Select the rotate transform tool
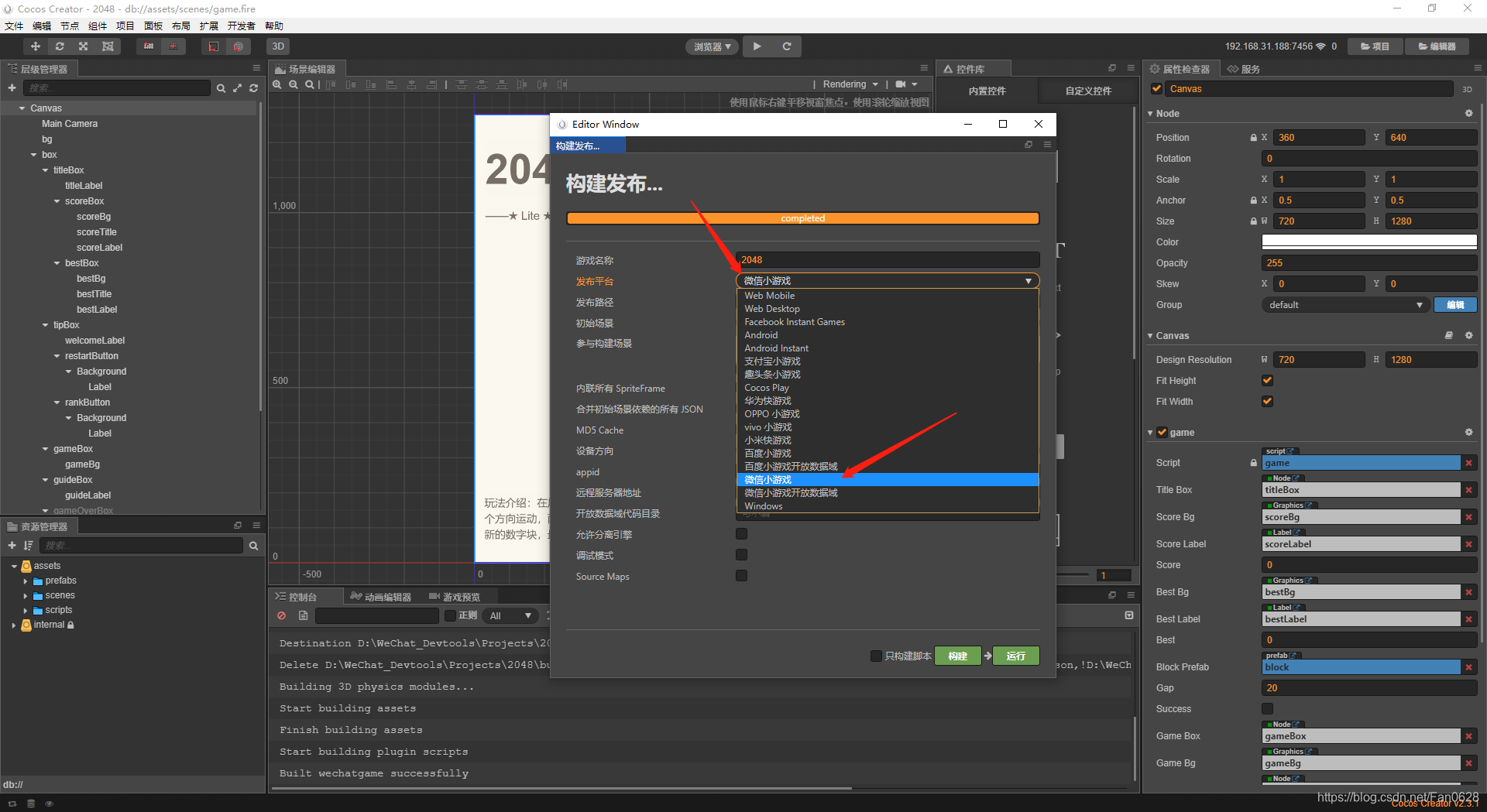Image resolution: width=1487 pixels, height=812 pixels. click(60, 46)
